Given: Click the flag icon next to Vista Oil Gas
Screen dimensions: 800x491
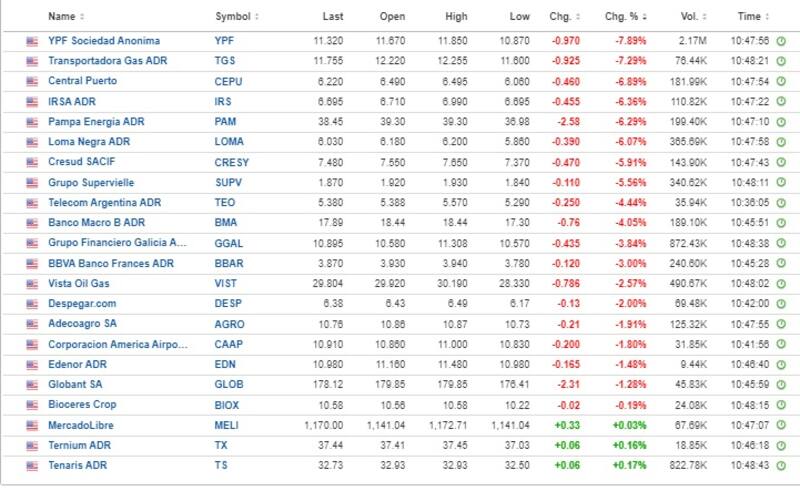Looking at the screenshot, I should pyautogui.click(x=32, y=283).
